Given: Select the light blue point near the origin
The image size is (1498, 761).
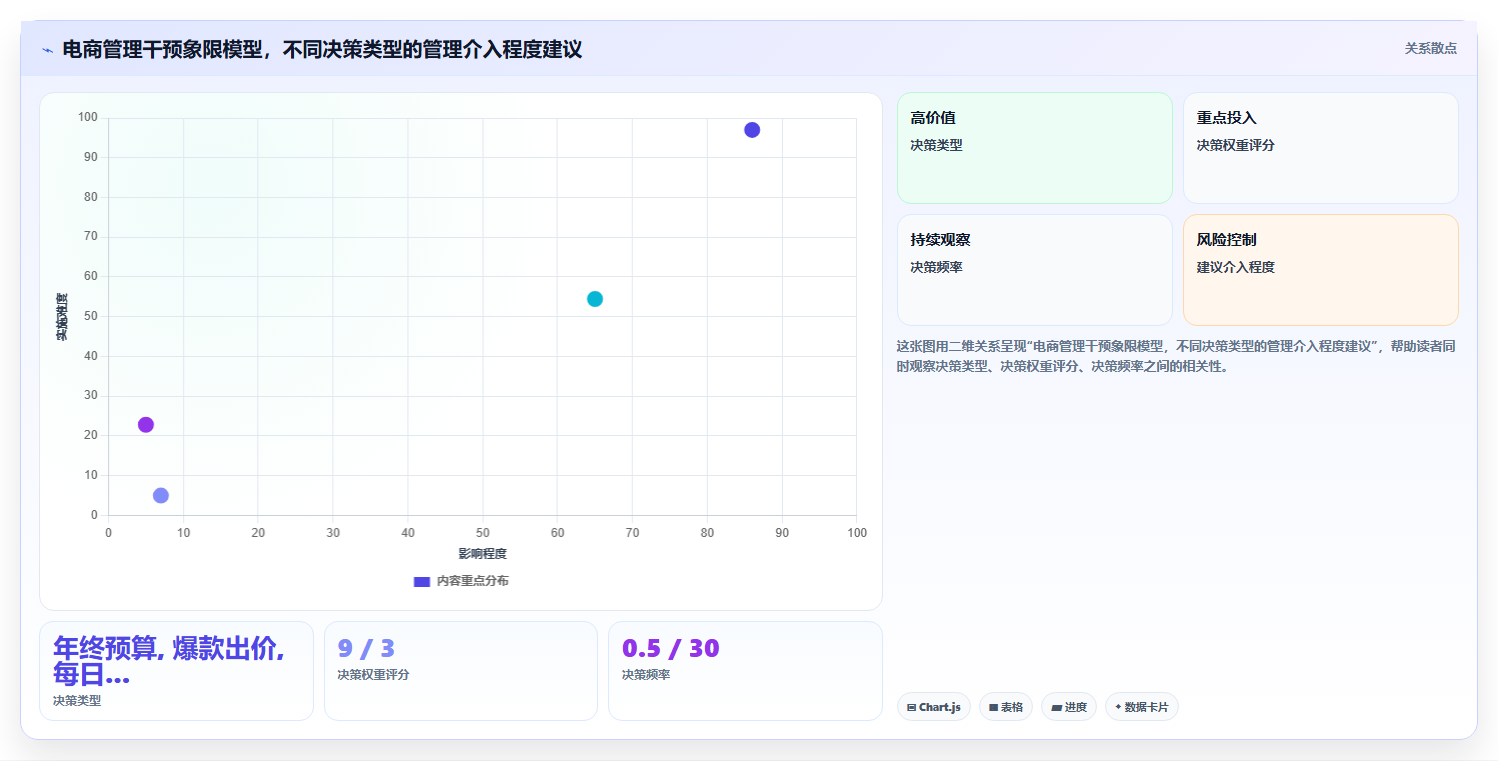Looking at the screenshot, I should pos(161,496).
